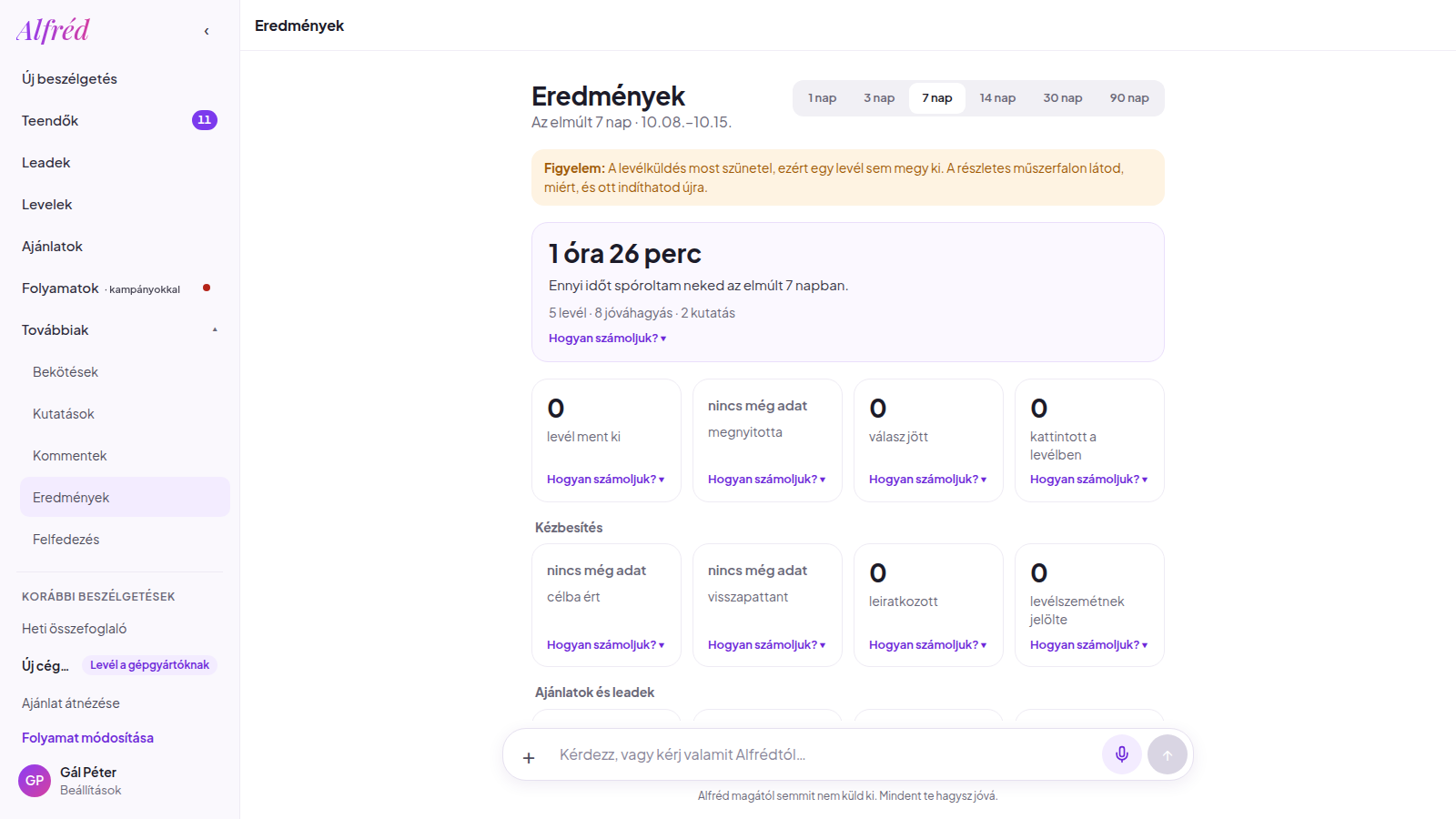Open Beállítások under Gál Péter
Image resolution: width=1456 pixels, height=819 pixels.
point(90,791)
